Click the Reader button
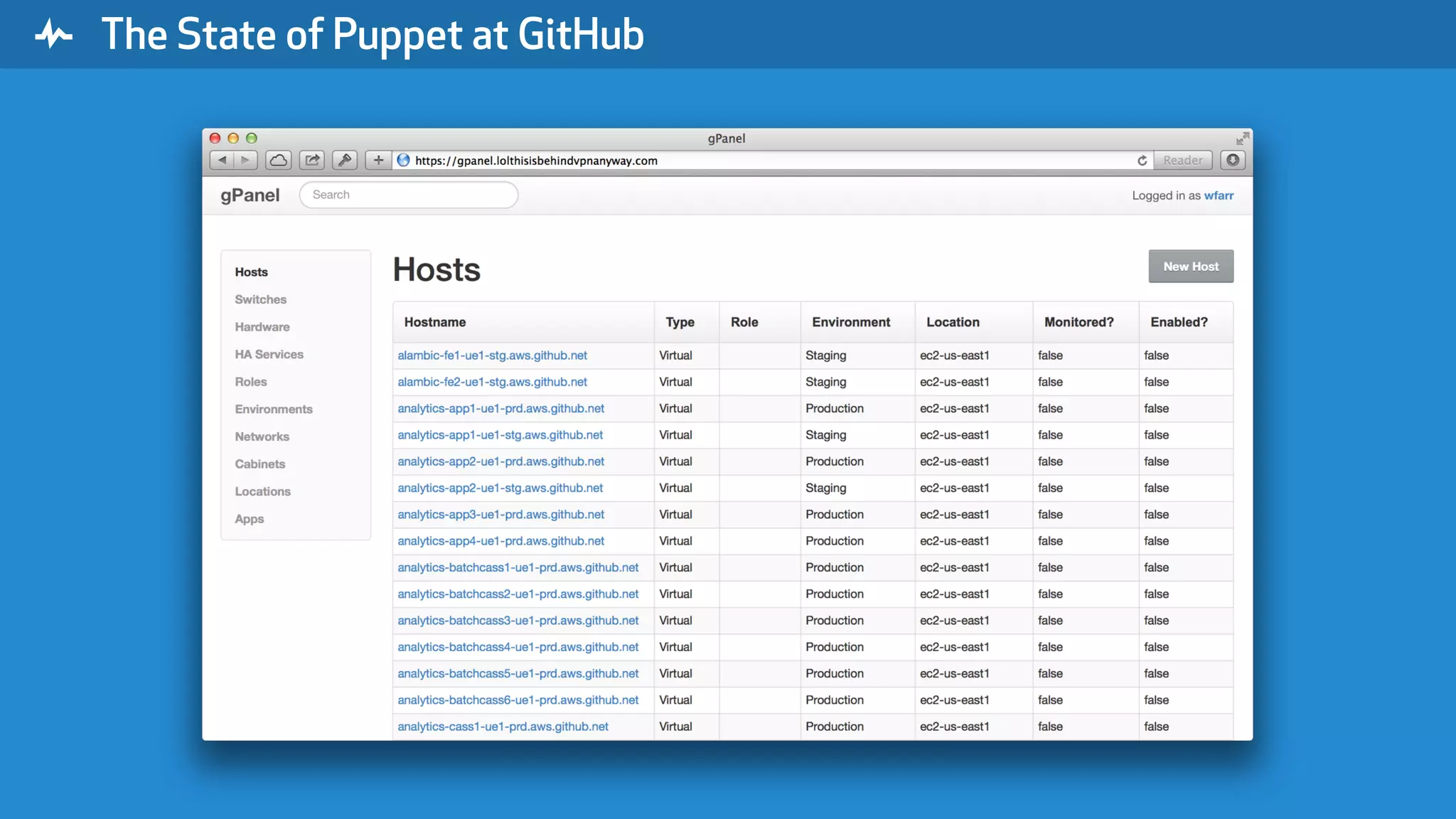This screenshot has width=1456, height=819. [x=1183, y=161]
